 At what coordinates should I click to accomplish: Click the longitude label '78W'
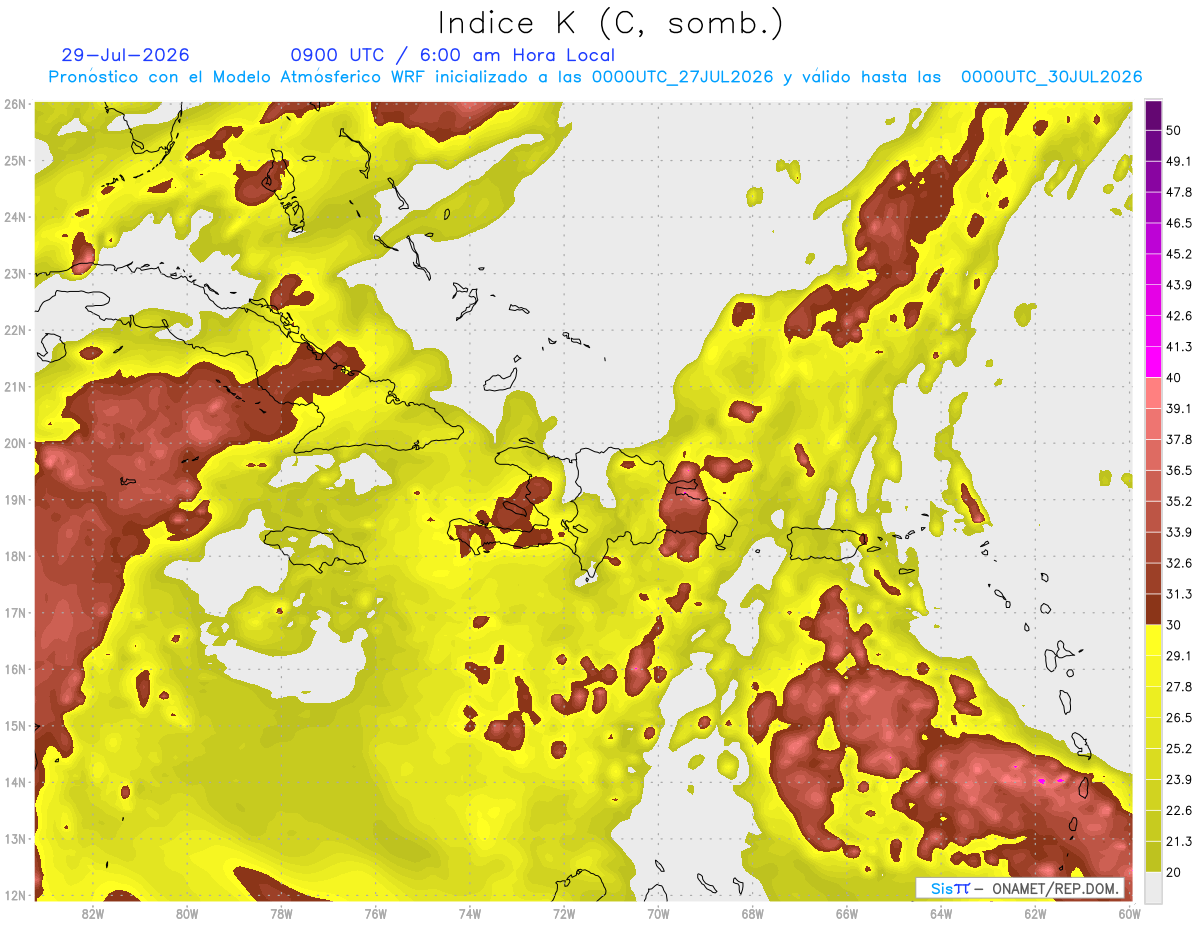pos(281,913)
